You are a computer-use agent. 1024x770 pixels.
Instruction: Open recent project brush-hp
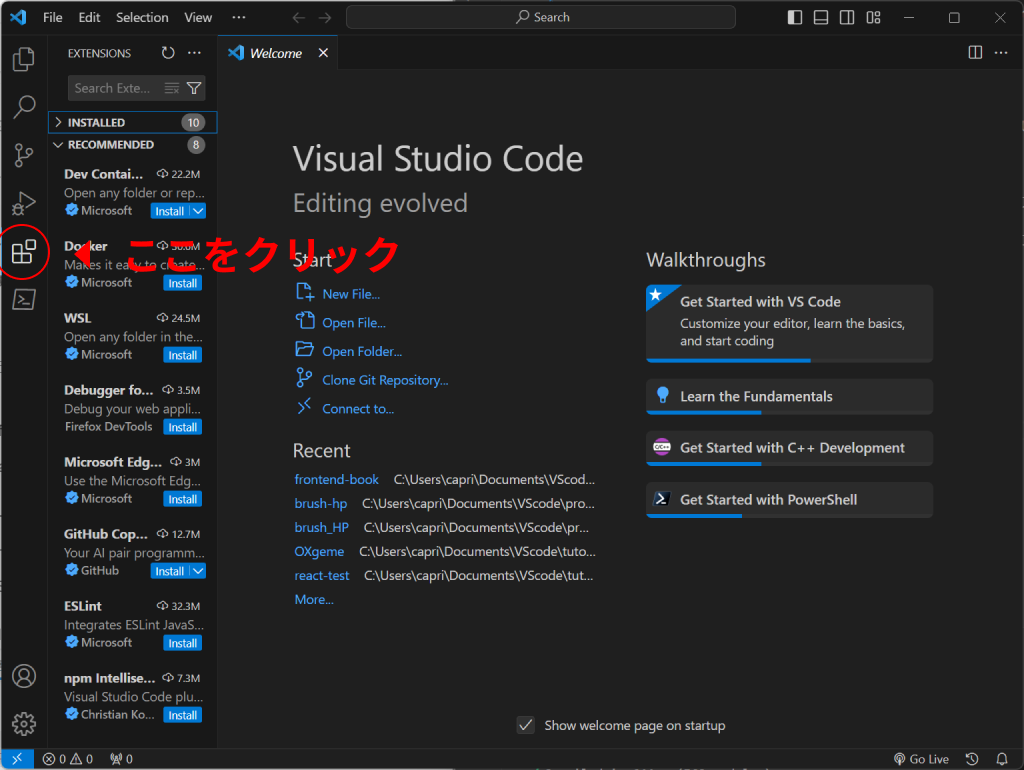coord(321,504)
